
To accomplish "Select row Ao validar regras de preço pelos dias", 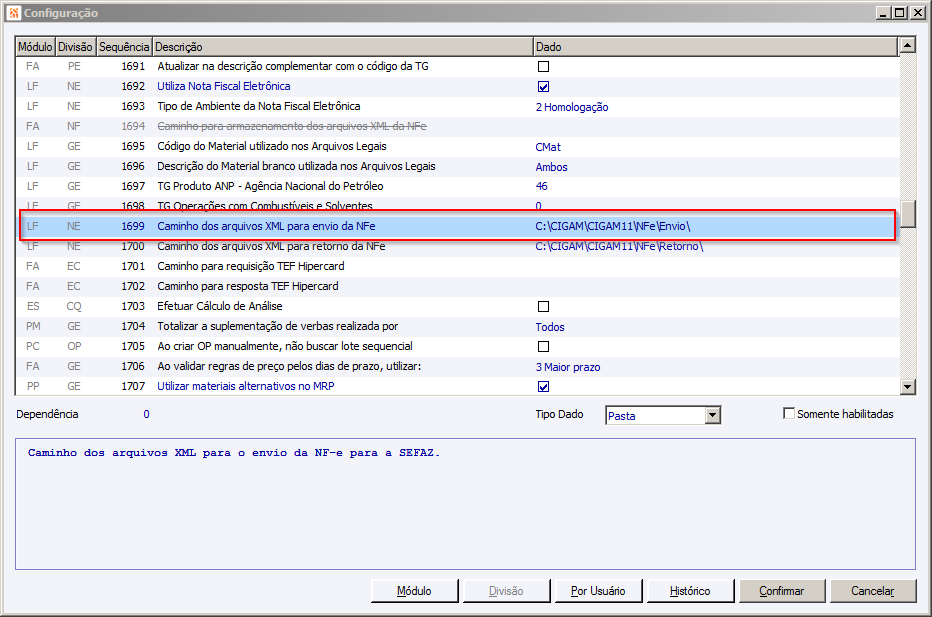I will pyautogui.click(x=458, y=367).
